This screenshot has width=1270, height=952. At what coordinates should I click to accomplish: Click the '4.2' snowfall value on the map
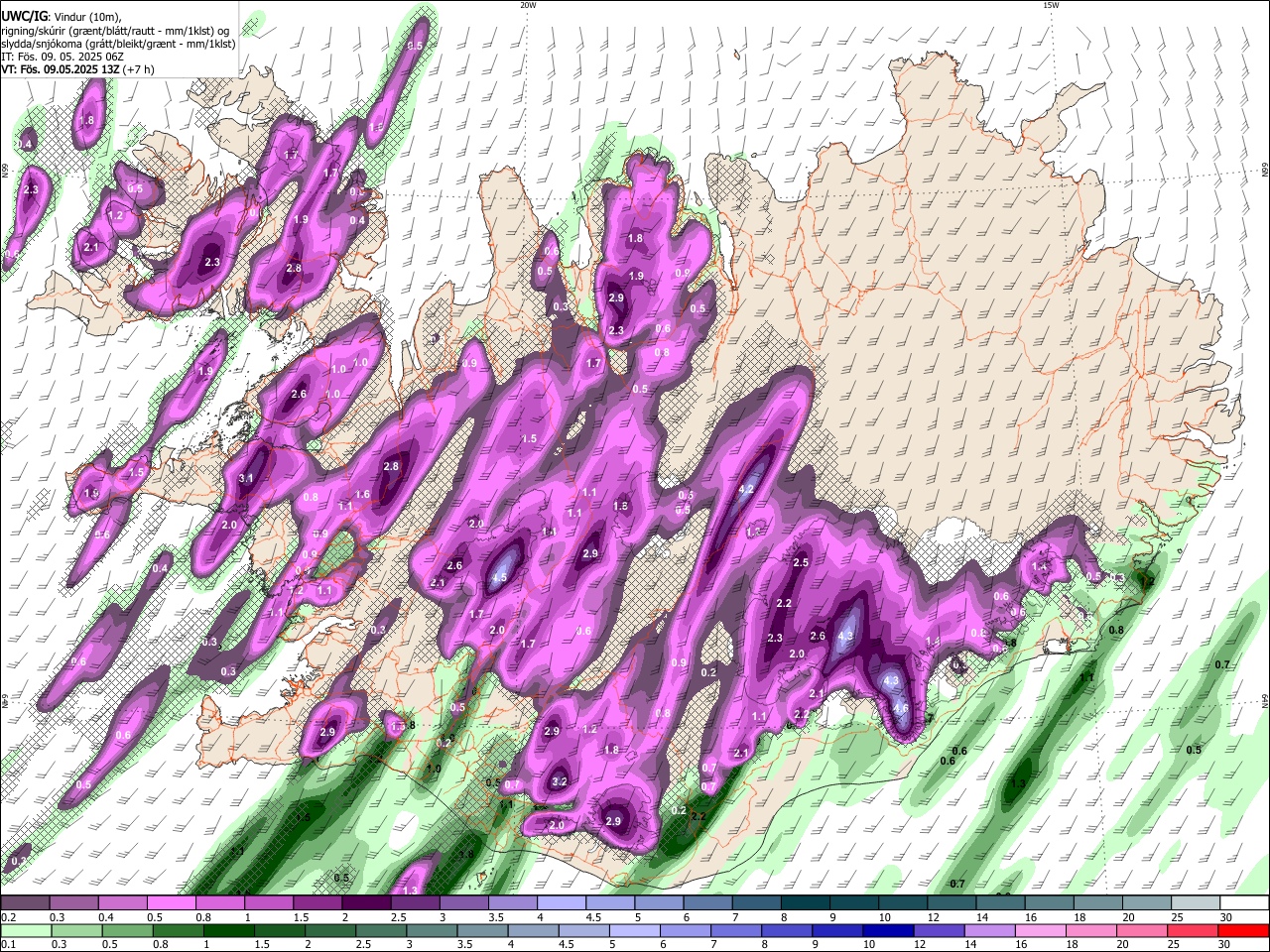(747, 489)
